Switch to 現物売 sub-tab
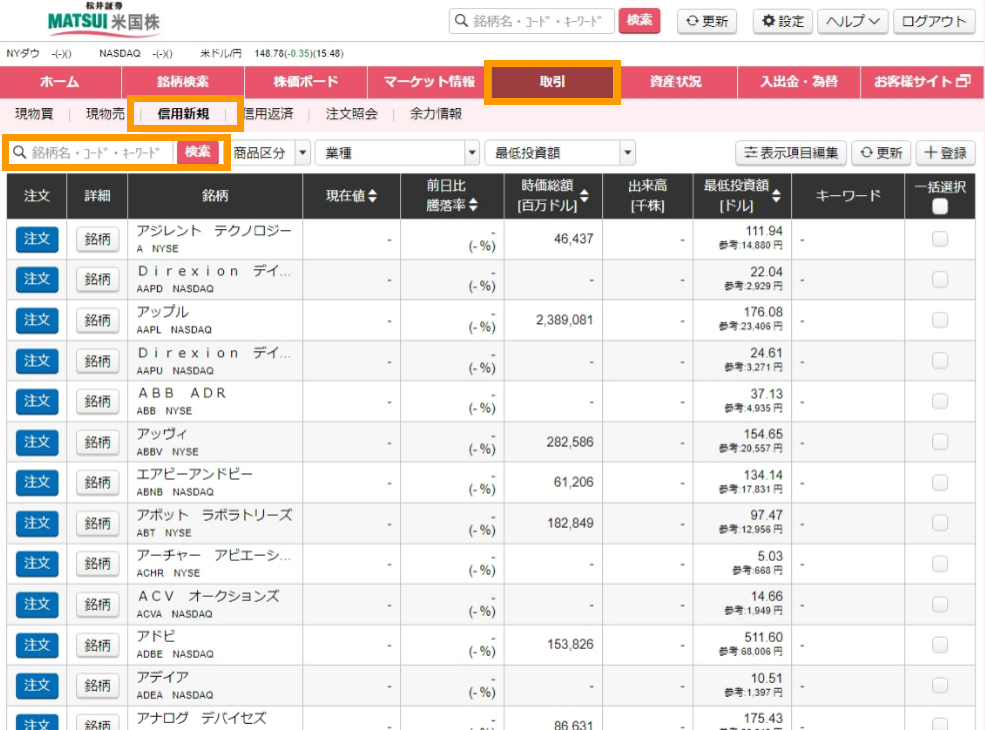 click(x=105, y=114)
